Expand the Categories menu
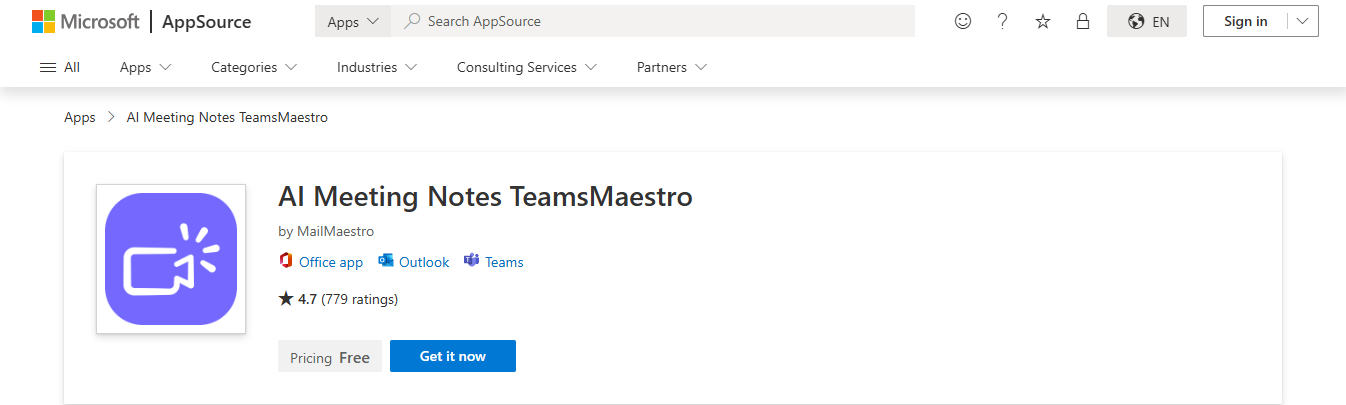Viewport: 1346px width, 405px height. click(254, 67)
